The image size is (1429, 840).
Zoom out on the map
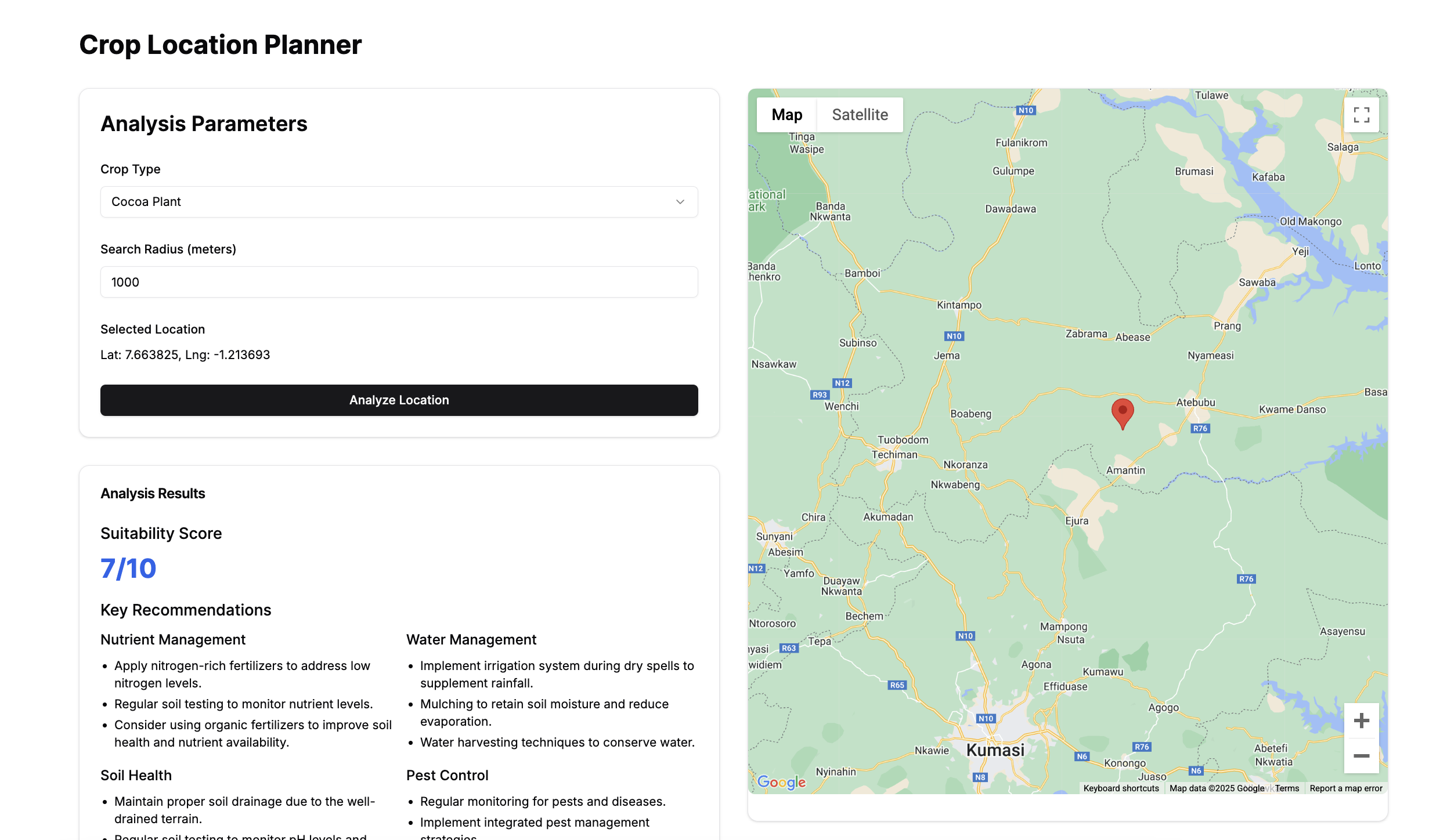[1361, 756]
